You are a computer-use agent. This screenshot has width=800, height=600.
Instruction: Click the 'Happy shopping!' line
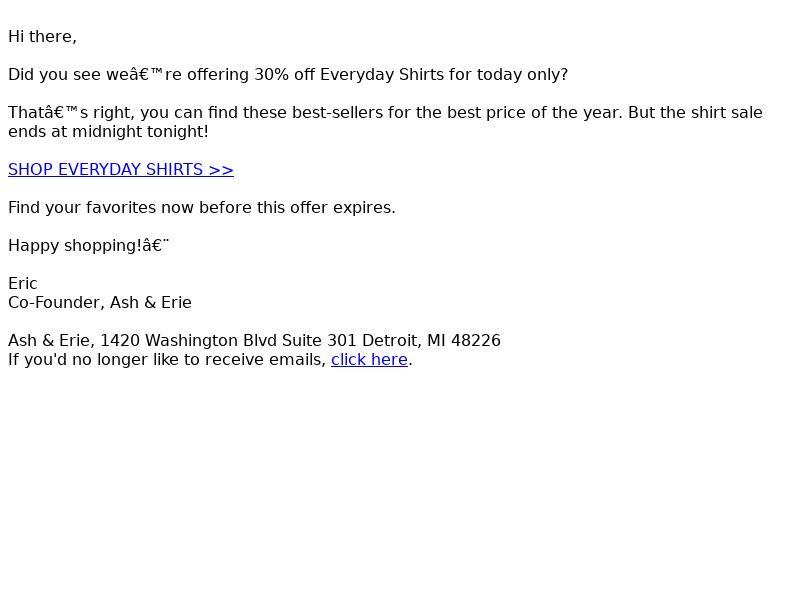coord(75,245)
